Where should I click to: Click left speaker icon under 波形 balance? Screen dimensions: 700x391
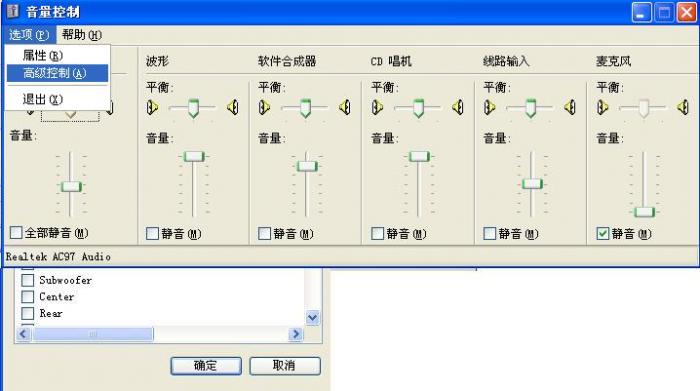pos(153,107)
